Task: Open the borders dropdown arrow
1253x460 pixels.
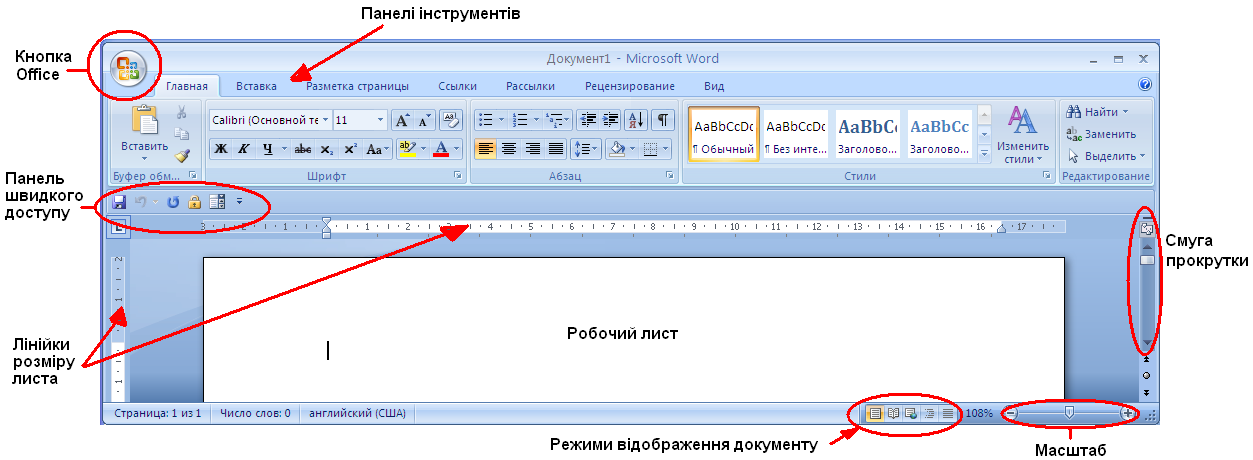Action: pyautogui.click(x=667, y=149)
